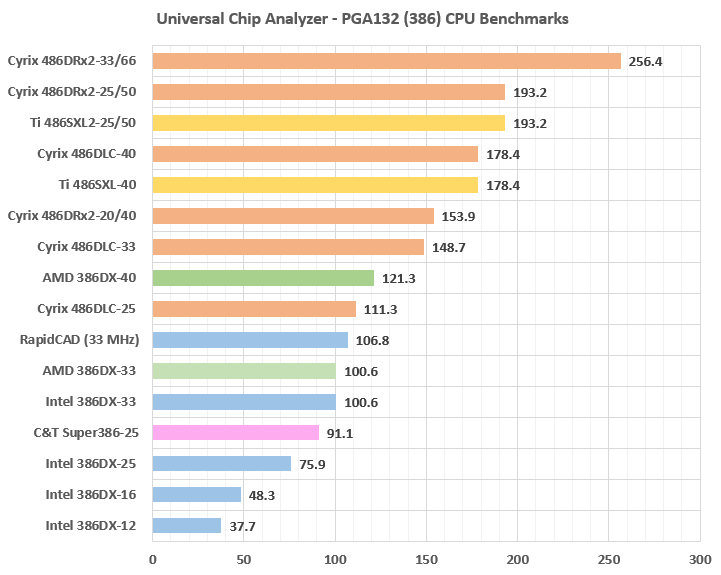
Task: Click the 48.3 data value
Action: click(262, 495)
